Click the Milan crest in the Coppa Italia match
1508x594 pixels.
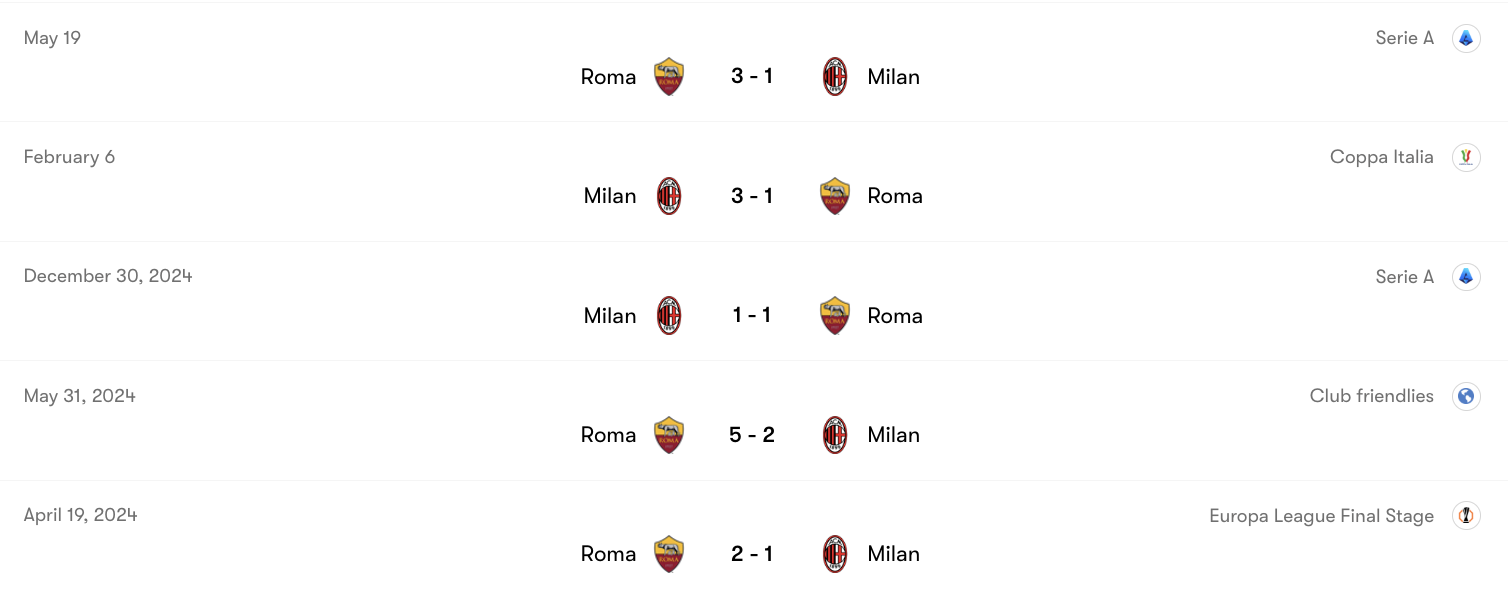668,195
